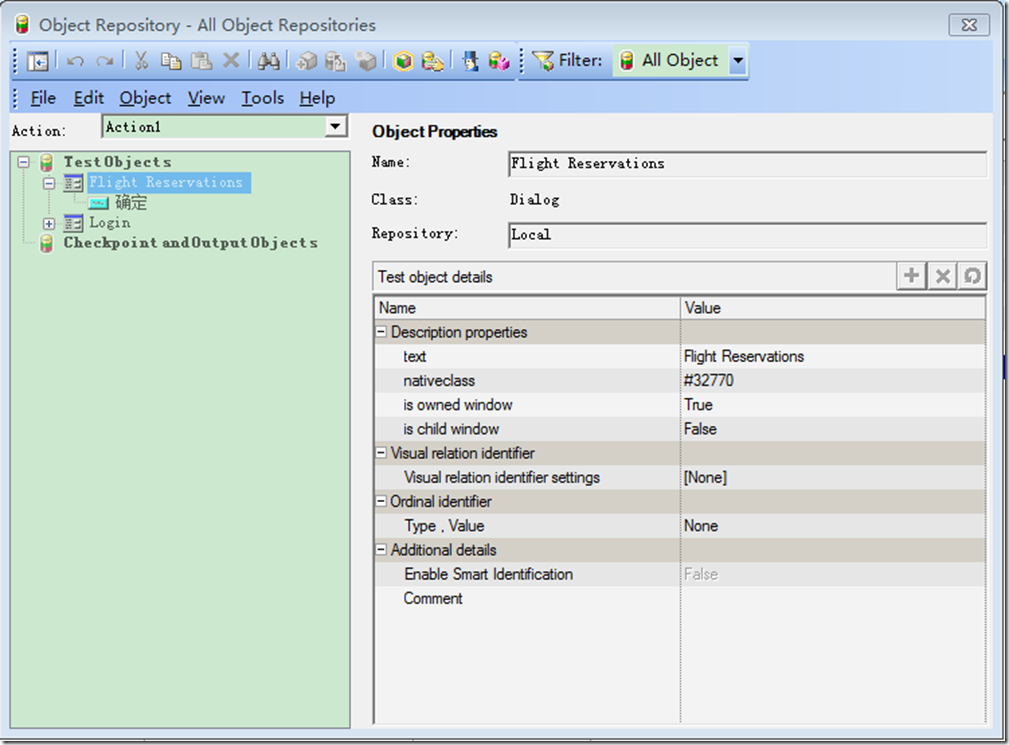Click the Filter funnel icon
1009x745 pixels.
click(544, 60)
